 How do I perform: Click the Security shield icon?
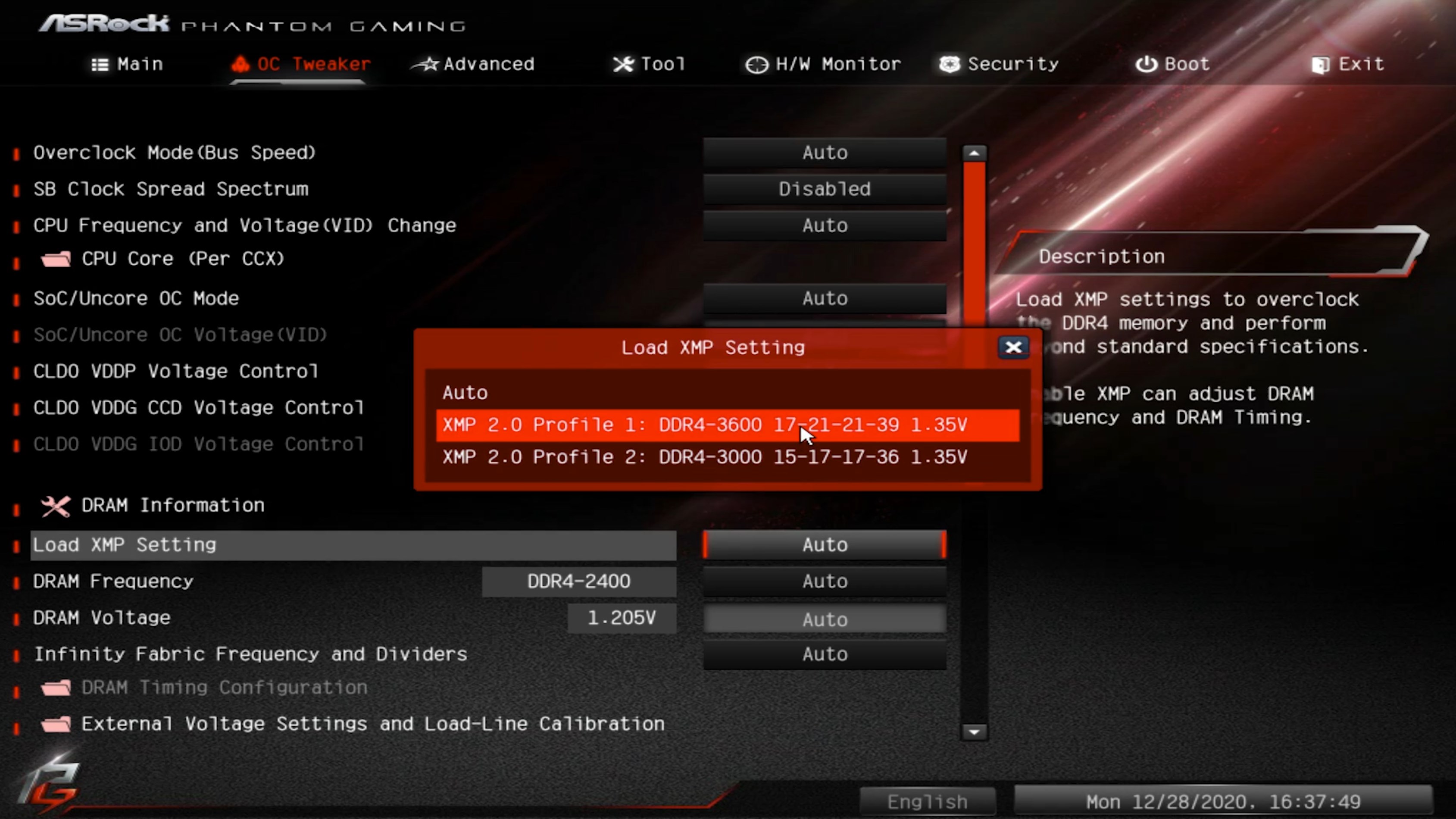click(x=950, y=64)
